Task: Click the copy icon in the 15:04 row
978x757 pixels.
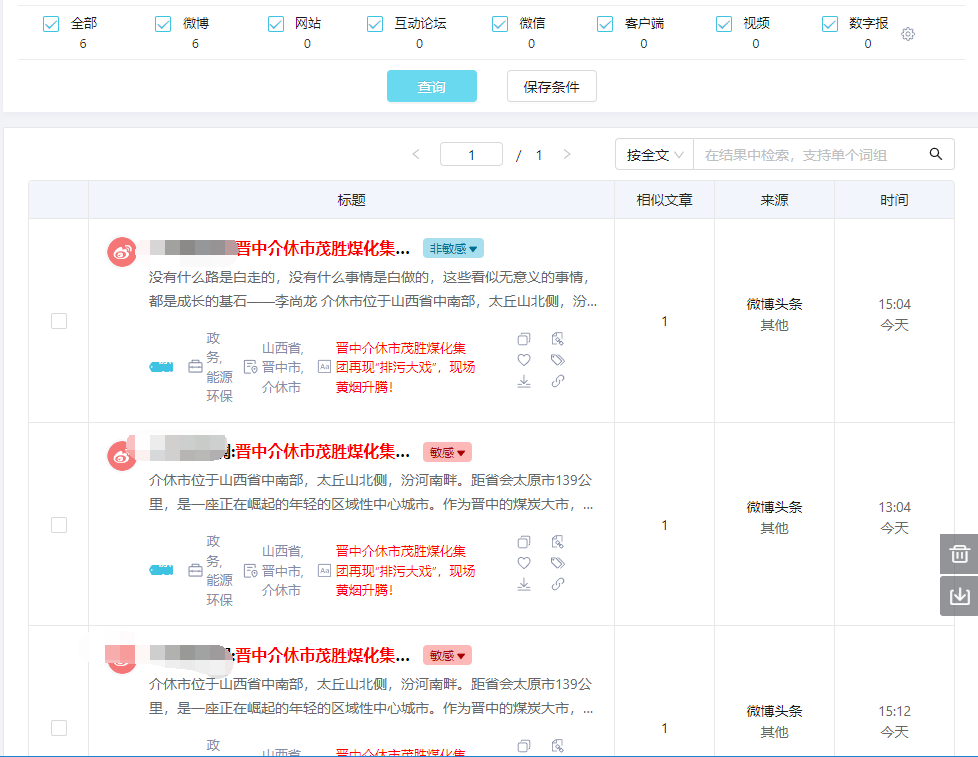Action: [x=524, y=339]
